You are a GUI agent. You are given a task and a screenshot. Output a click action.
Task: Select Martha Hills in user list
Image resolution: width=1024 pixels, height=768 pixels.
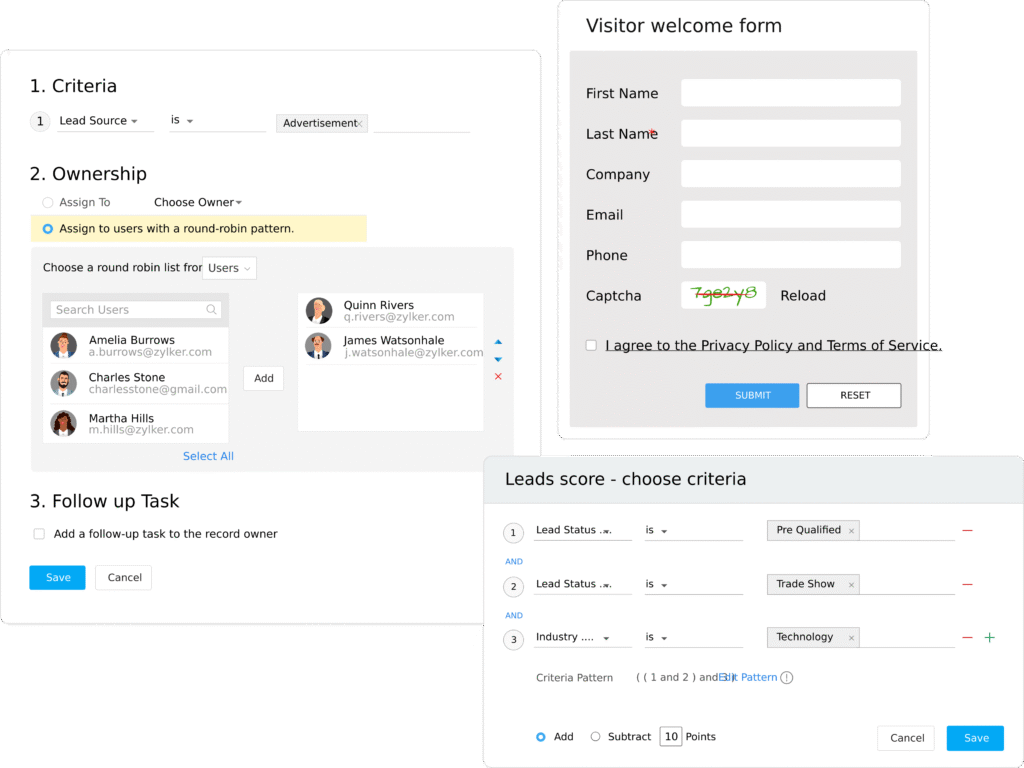coord(136,423)
